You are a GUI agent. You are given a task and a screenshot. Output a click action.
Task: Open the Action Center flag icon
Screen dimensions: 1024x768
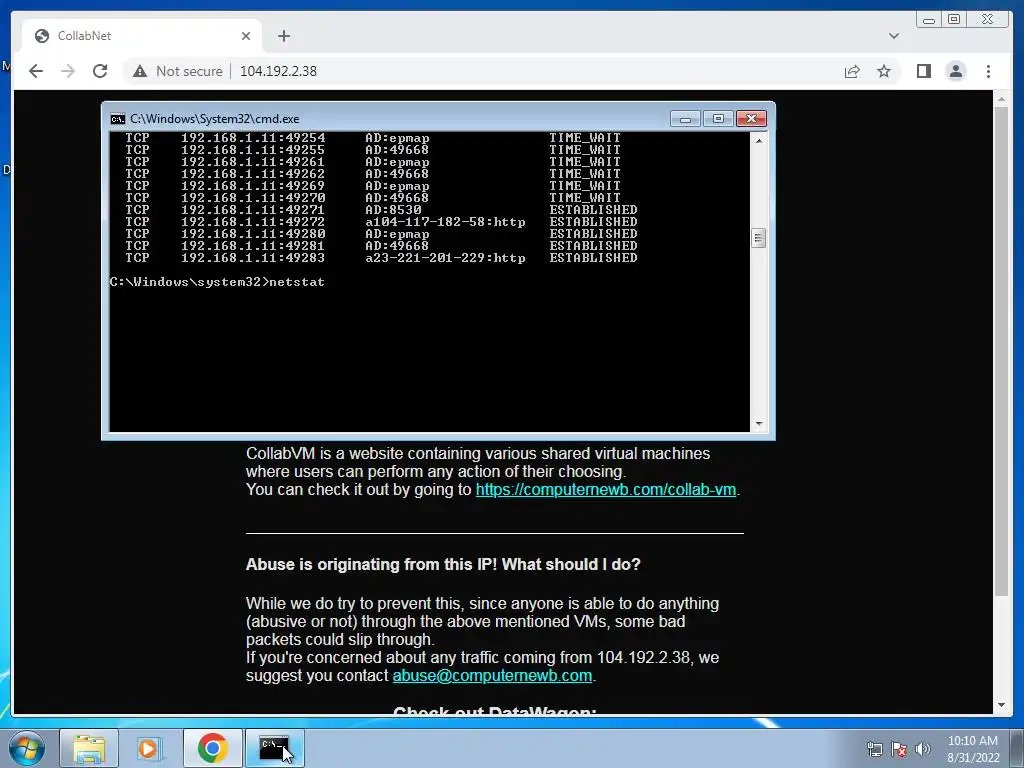(x=899, y=749)
